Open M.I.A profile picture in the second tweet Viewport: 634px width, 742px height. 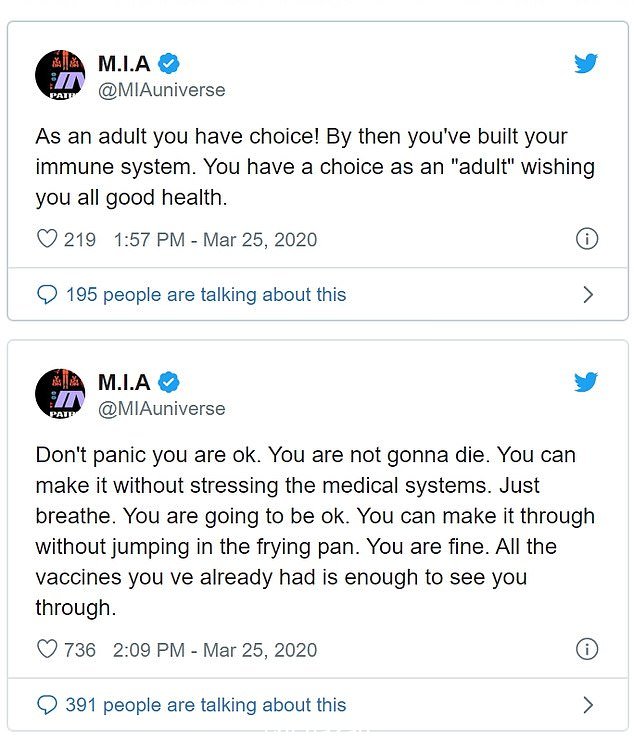click(60, 393)
